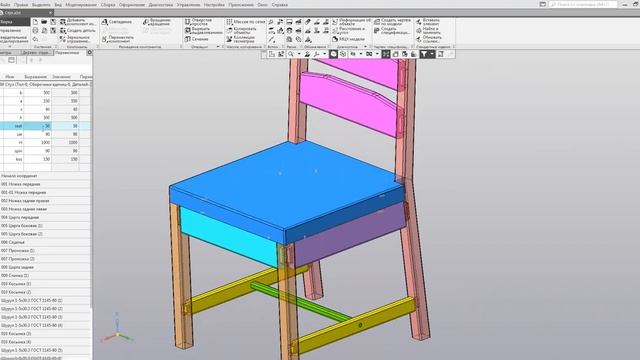640x360 pixels.
Task: Click the command search field
Action: [583, 4]
